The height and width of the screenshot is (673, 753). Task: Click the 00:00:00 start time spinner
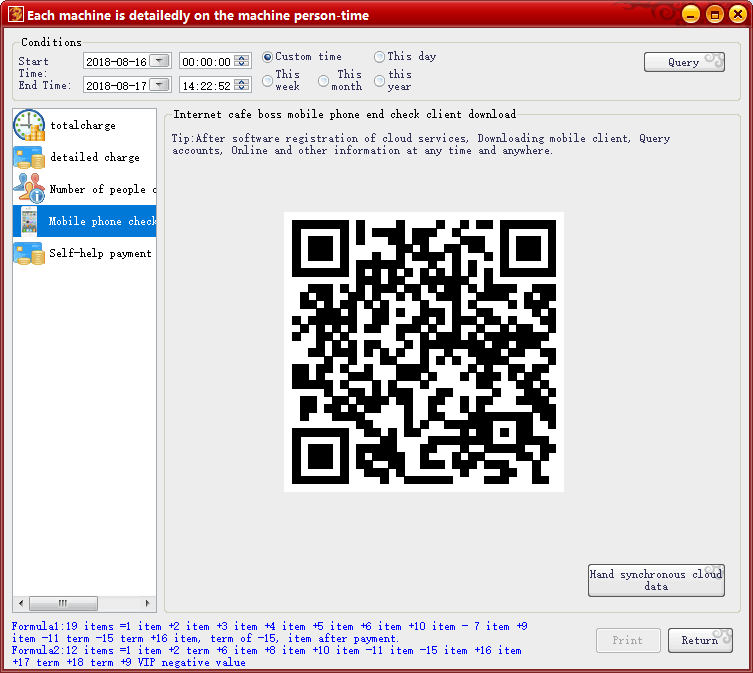coord(242,61)
